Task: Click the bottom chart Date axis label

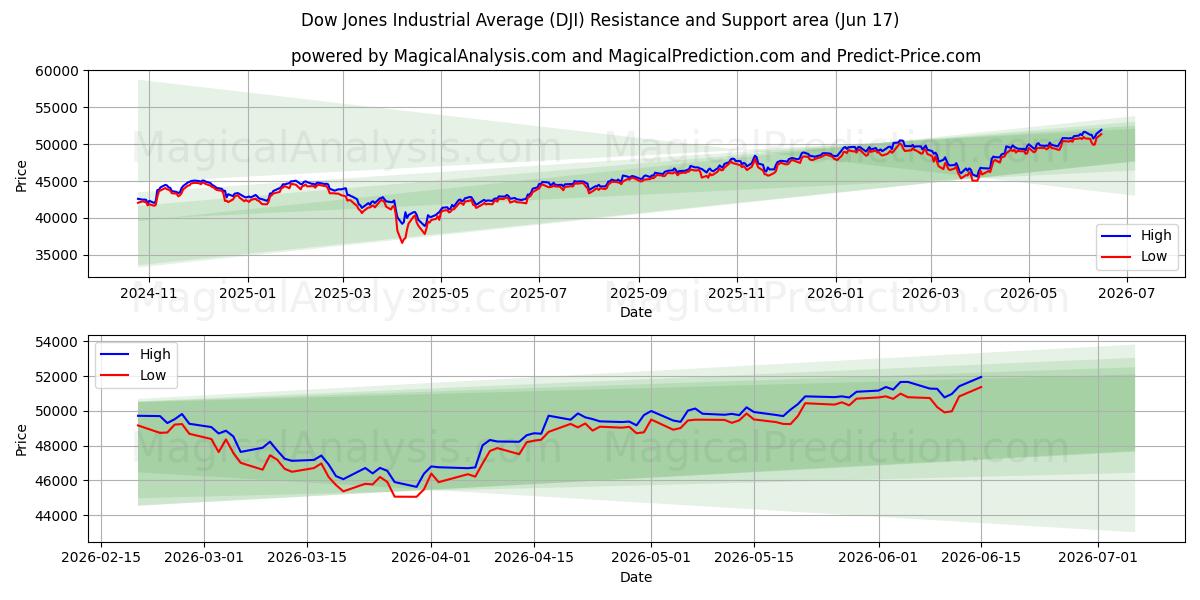Action: pyautogui.click(x=636, y=577)
